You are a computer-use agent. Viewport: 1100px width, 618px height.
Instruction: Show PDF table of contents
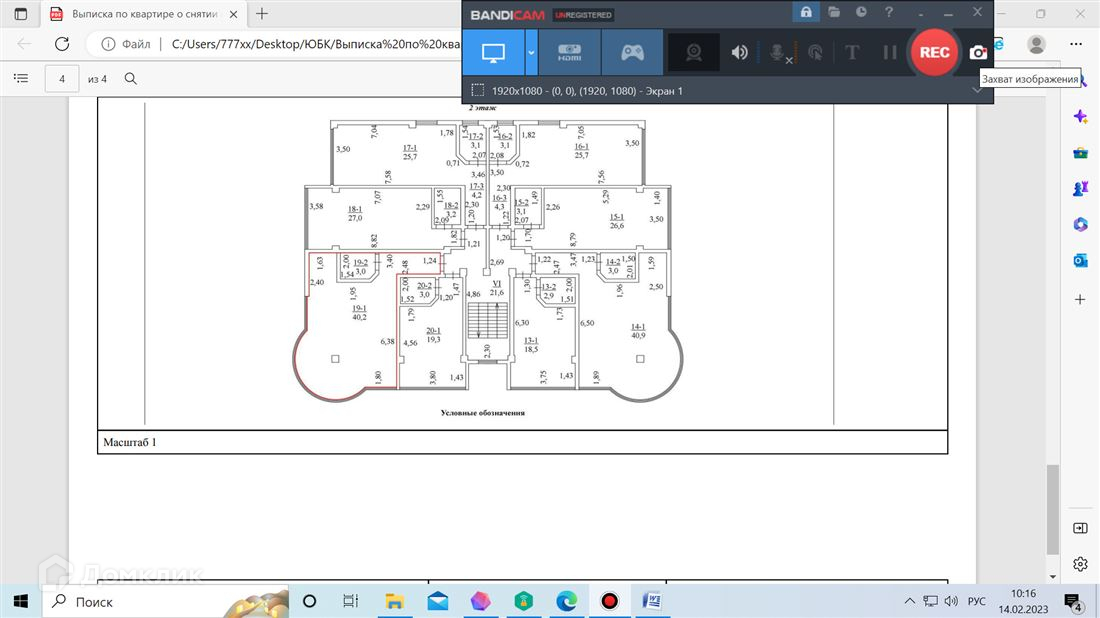(x=21, y=79)
